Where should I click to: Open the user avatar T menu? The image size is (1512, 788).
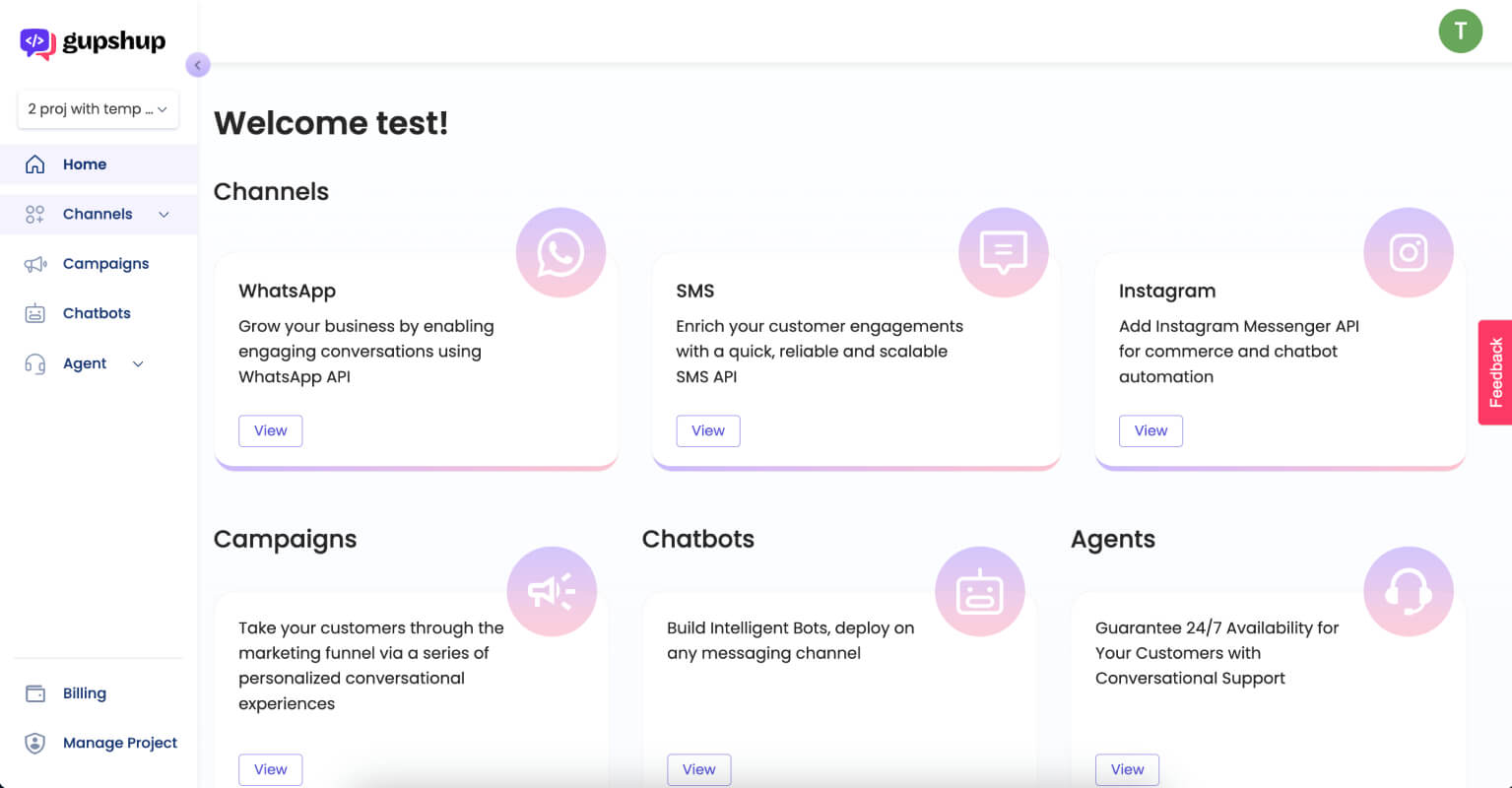[1460, 32]
